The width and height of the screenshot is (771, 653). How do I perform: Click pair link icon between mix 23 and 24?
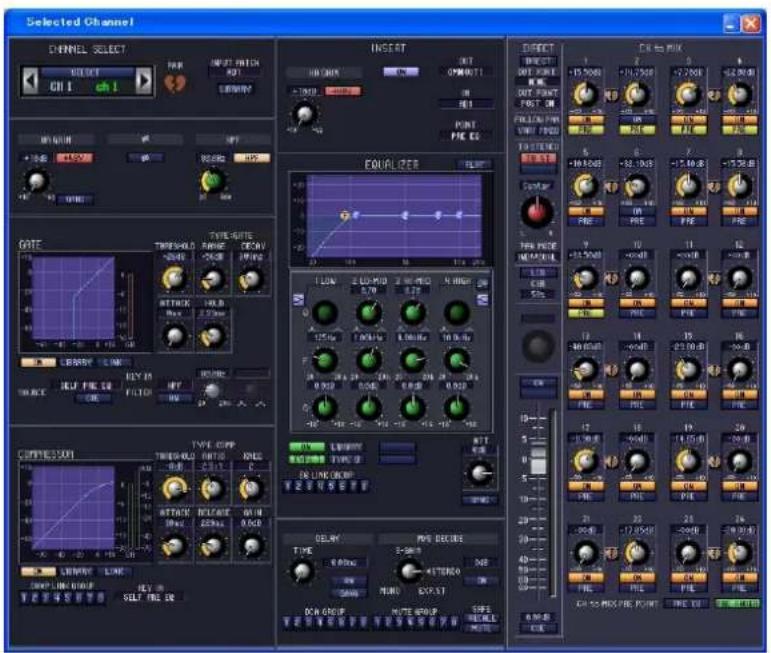point(714,553)
